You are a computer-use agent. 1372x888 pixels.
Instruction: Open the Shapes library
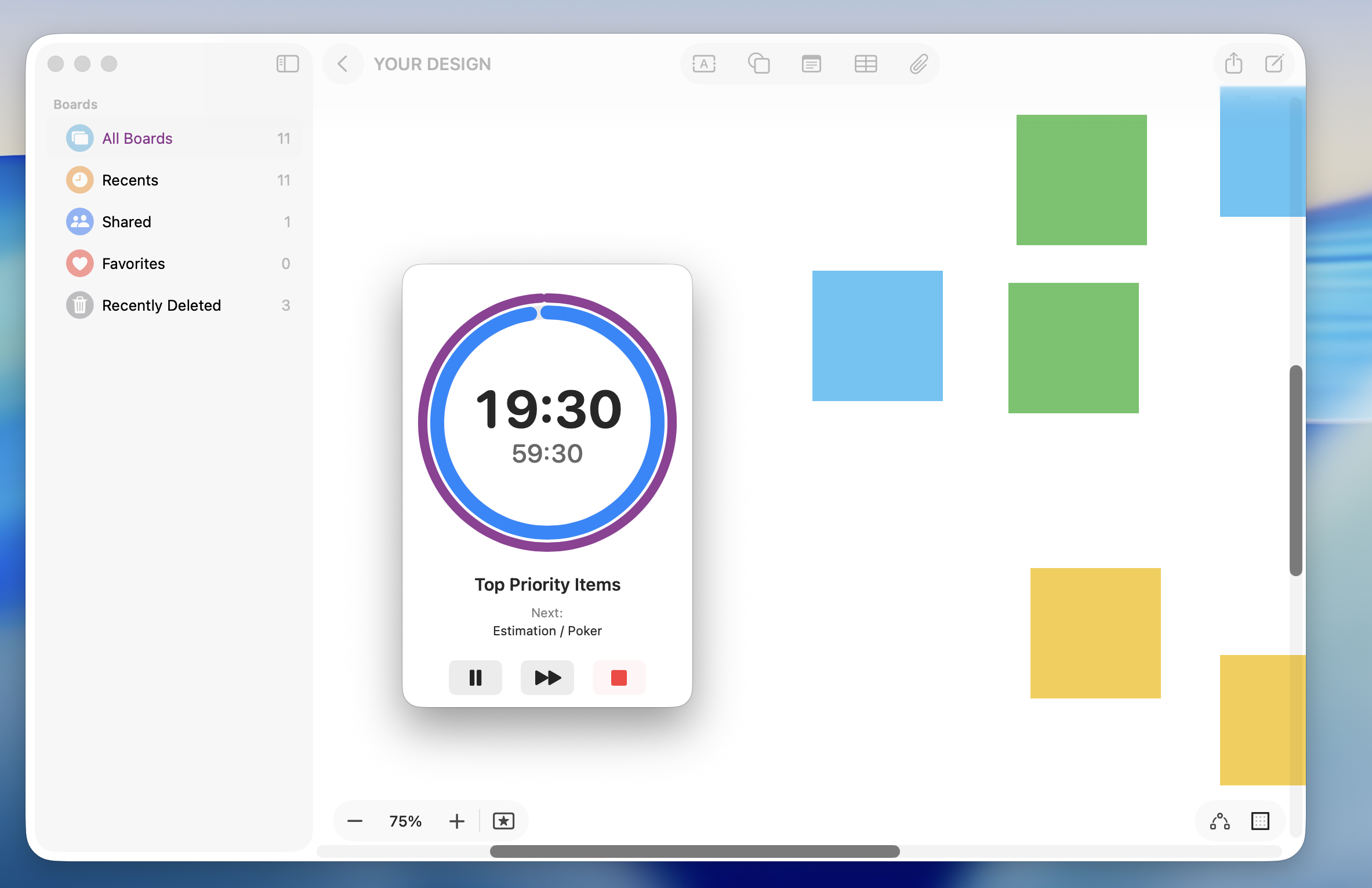click(758, 64)
